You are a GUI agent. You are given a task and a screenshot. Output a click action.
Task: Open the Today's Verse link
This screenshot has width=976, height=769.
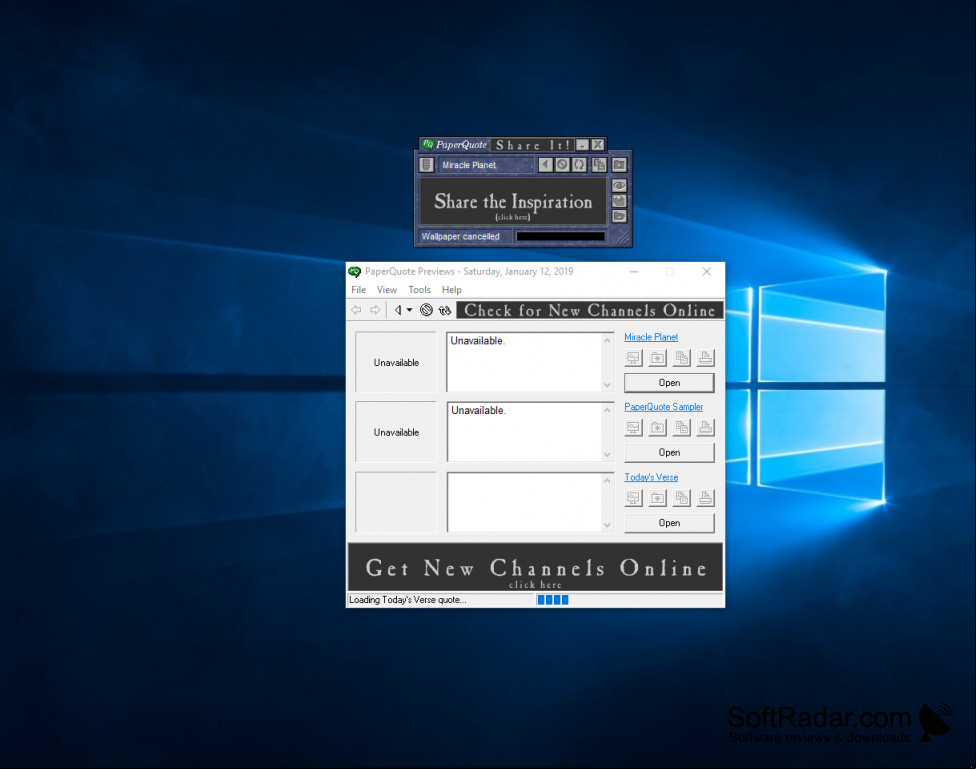651,477
